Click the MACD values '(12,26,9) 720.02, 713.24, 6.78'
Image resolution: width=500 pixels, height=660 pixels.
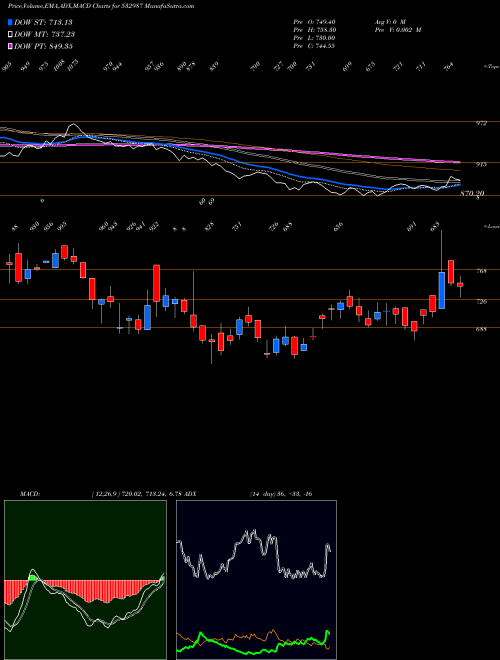pyautogui.click(x=136, y=494)
